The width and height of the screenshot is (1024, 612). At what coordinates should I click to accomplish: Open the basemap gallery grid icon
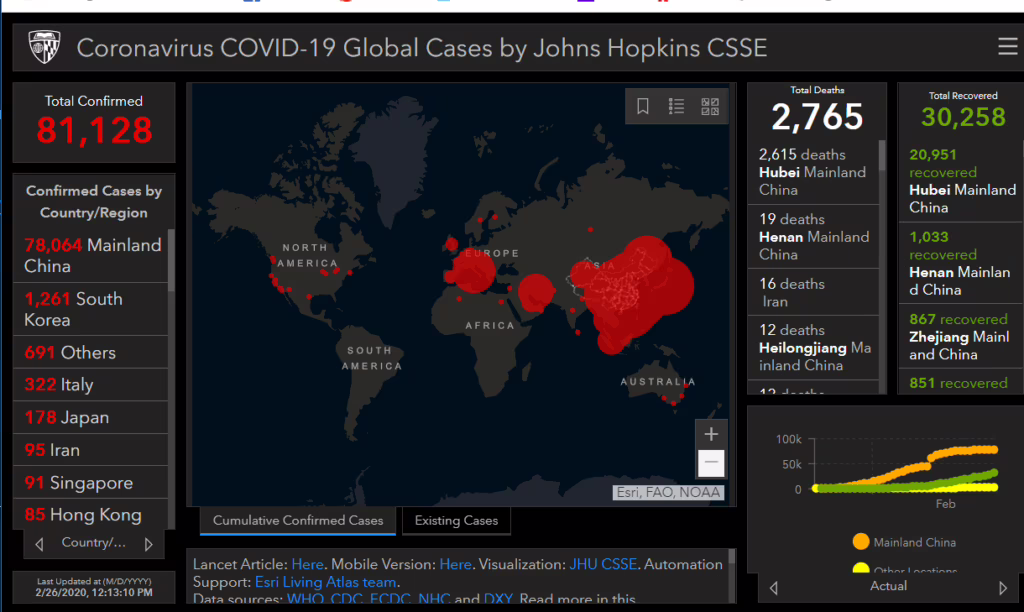click(710, 106)
